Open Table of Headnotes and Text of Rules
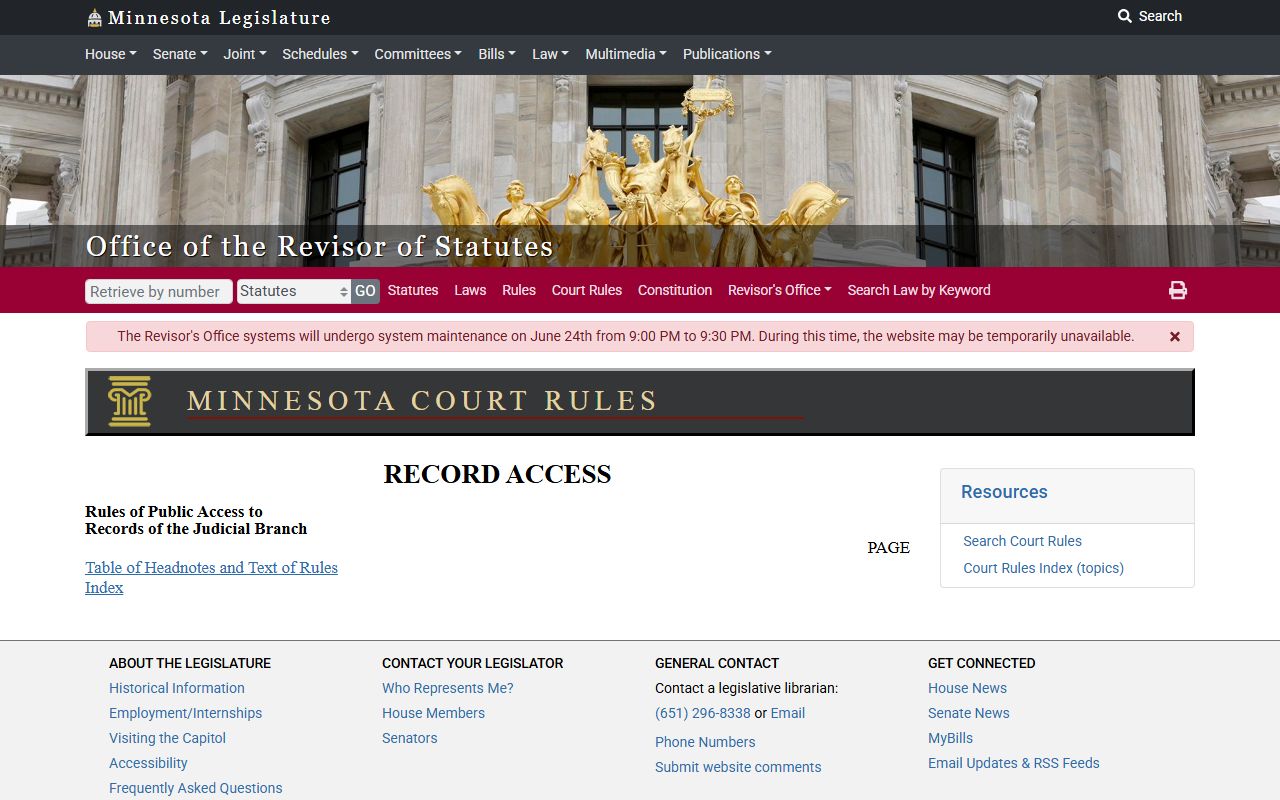The height and width of the screenshot is (800, 1280). point(211,567)
